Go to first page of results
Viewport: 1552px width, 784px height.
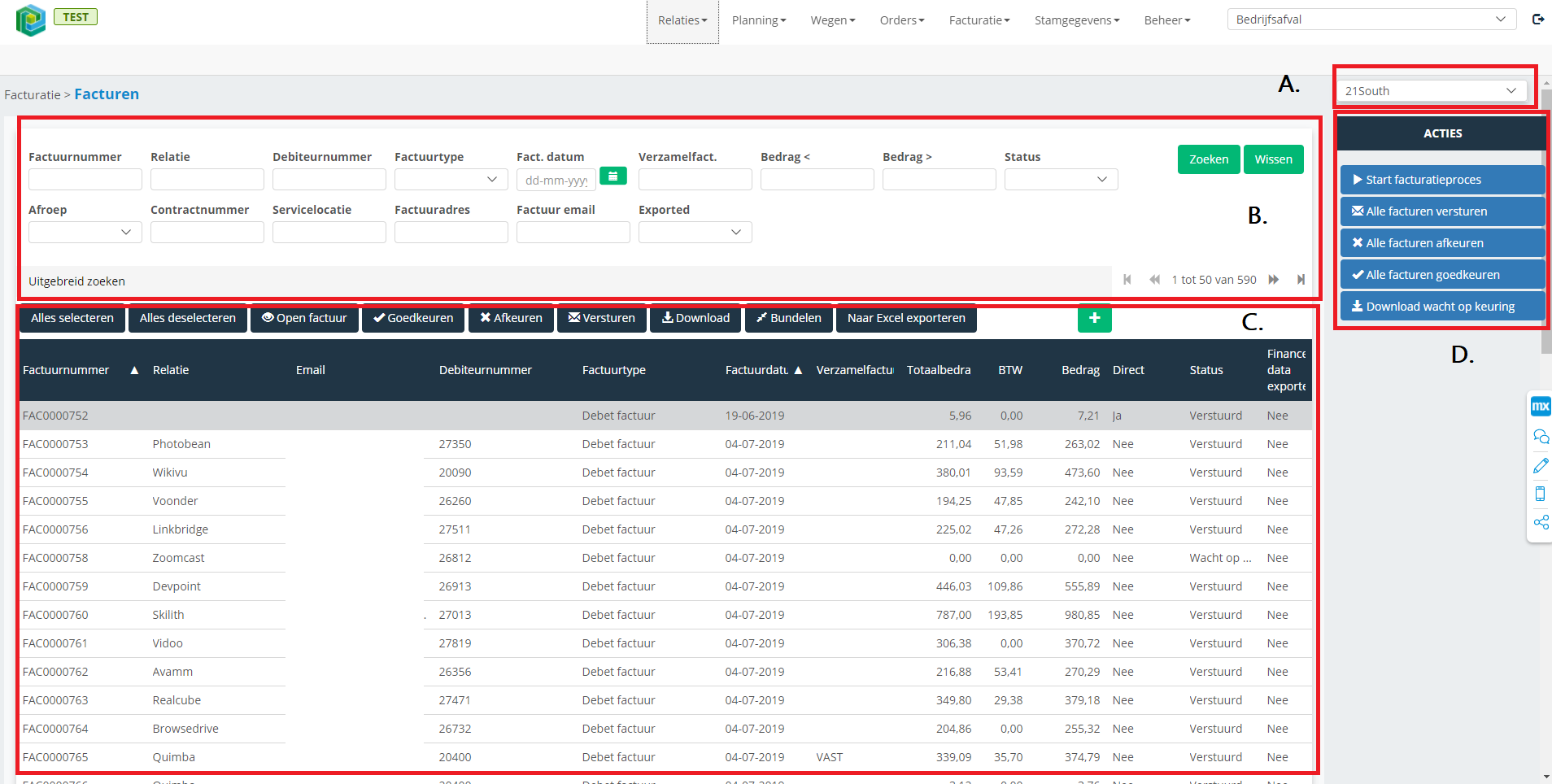coord(1127,280)
